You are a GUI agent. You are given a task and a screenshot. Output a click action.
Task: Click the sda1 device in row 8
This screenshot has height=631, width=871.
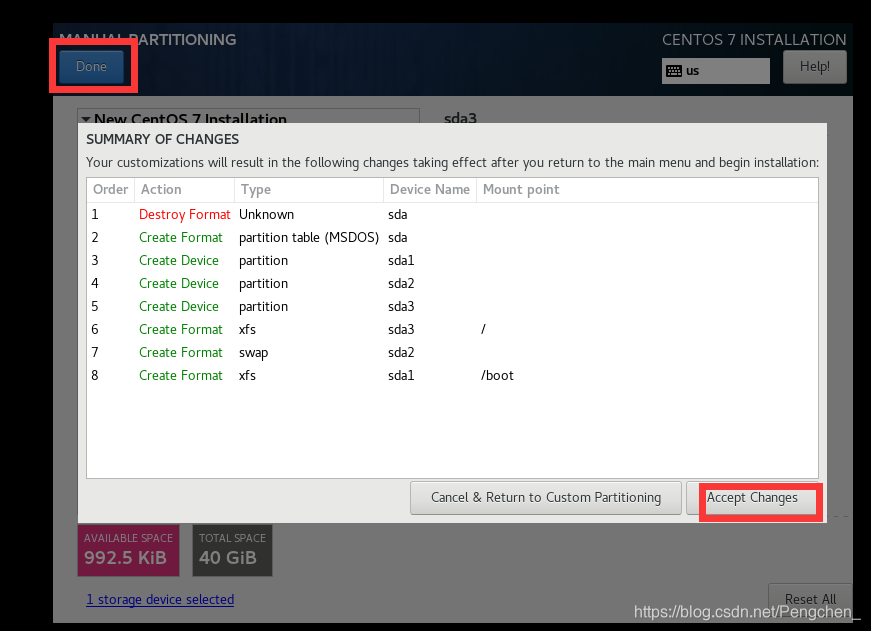[401, 375]
